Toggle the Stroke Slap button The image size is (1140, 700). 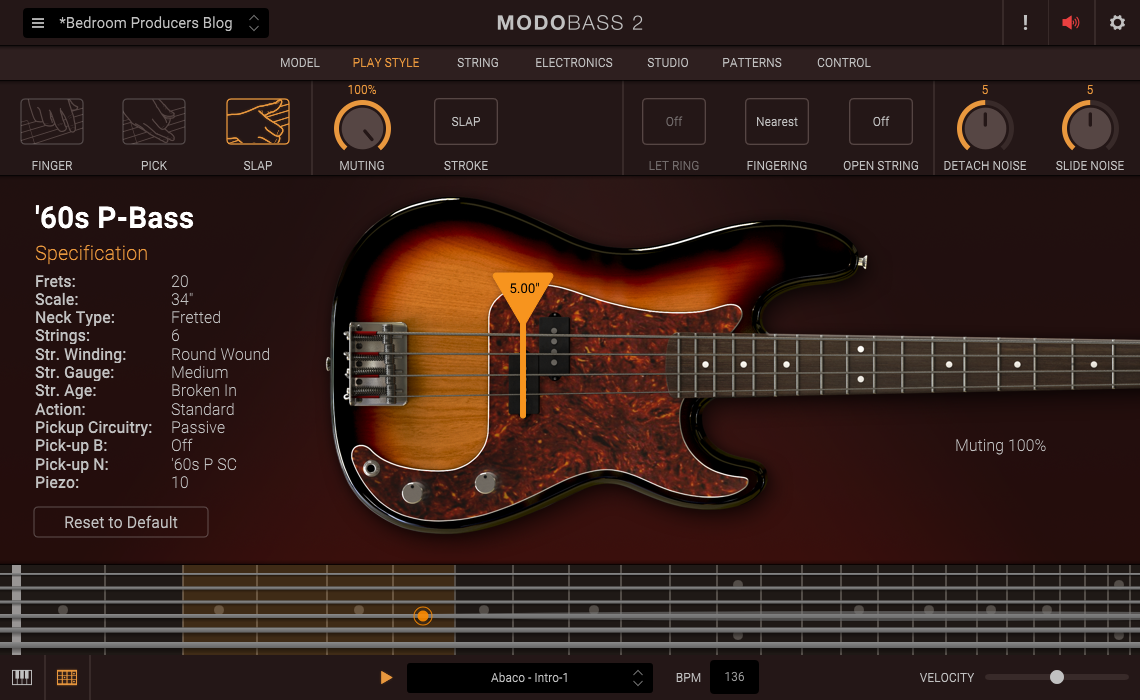(x=466, y=122)
